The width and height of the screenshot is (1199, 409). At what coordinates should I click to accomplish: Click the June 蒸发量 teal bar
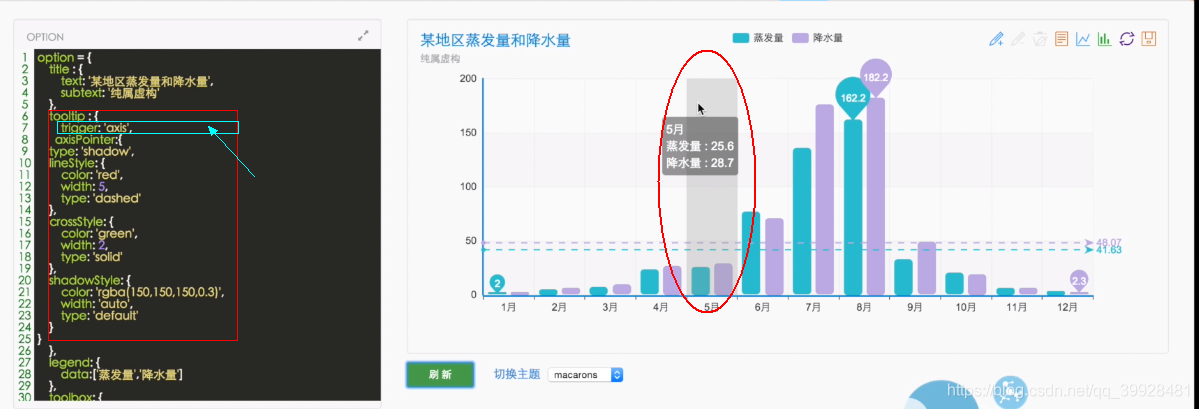751,253
